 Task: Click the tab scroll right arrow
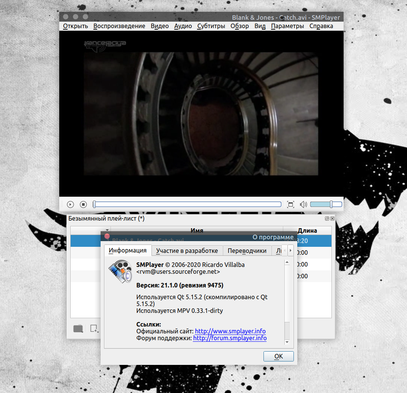[290, 250]
